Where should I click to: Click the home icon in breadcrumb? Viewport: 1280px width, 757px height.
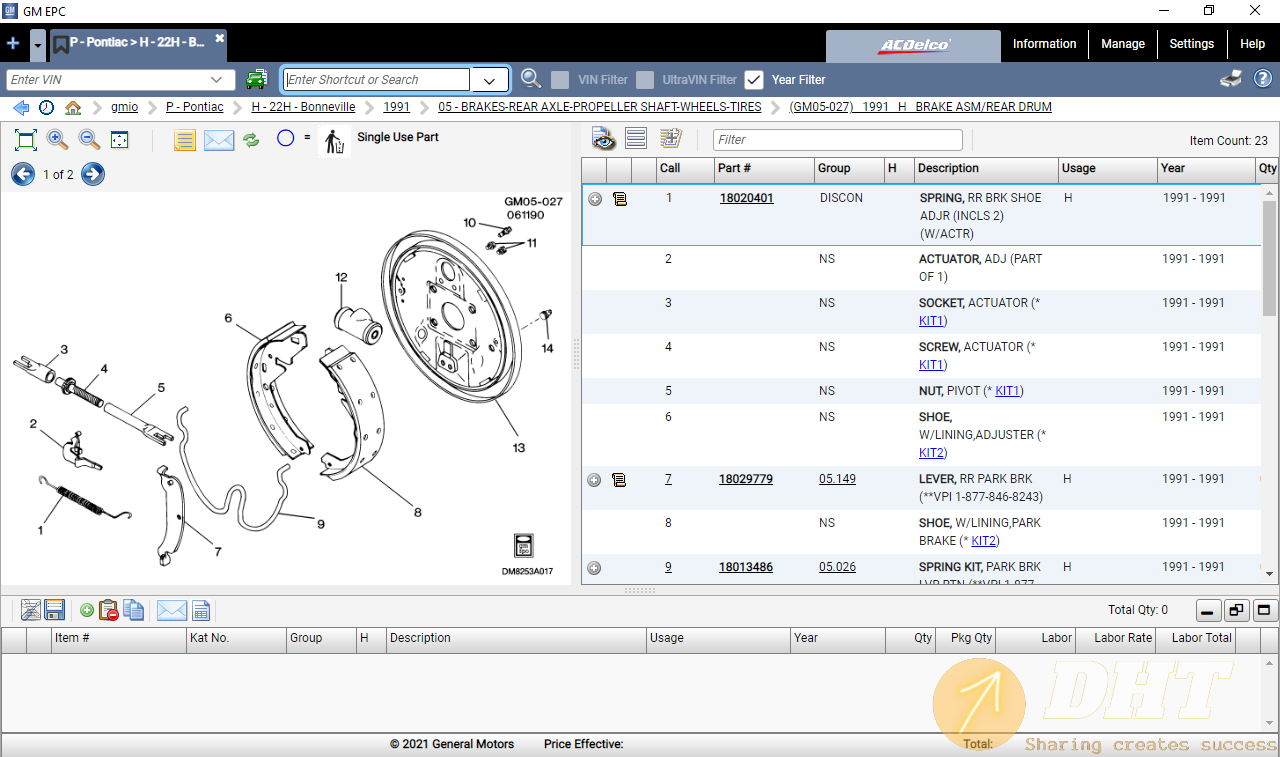pos(73,107)
